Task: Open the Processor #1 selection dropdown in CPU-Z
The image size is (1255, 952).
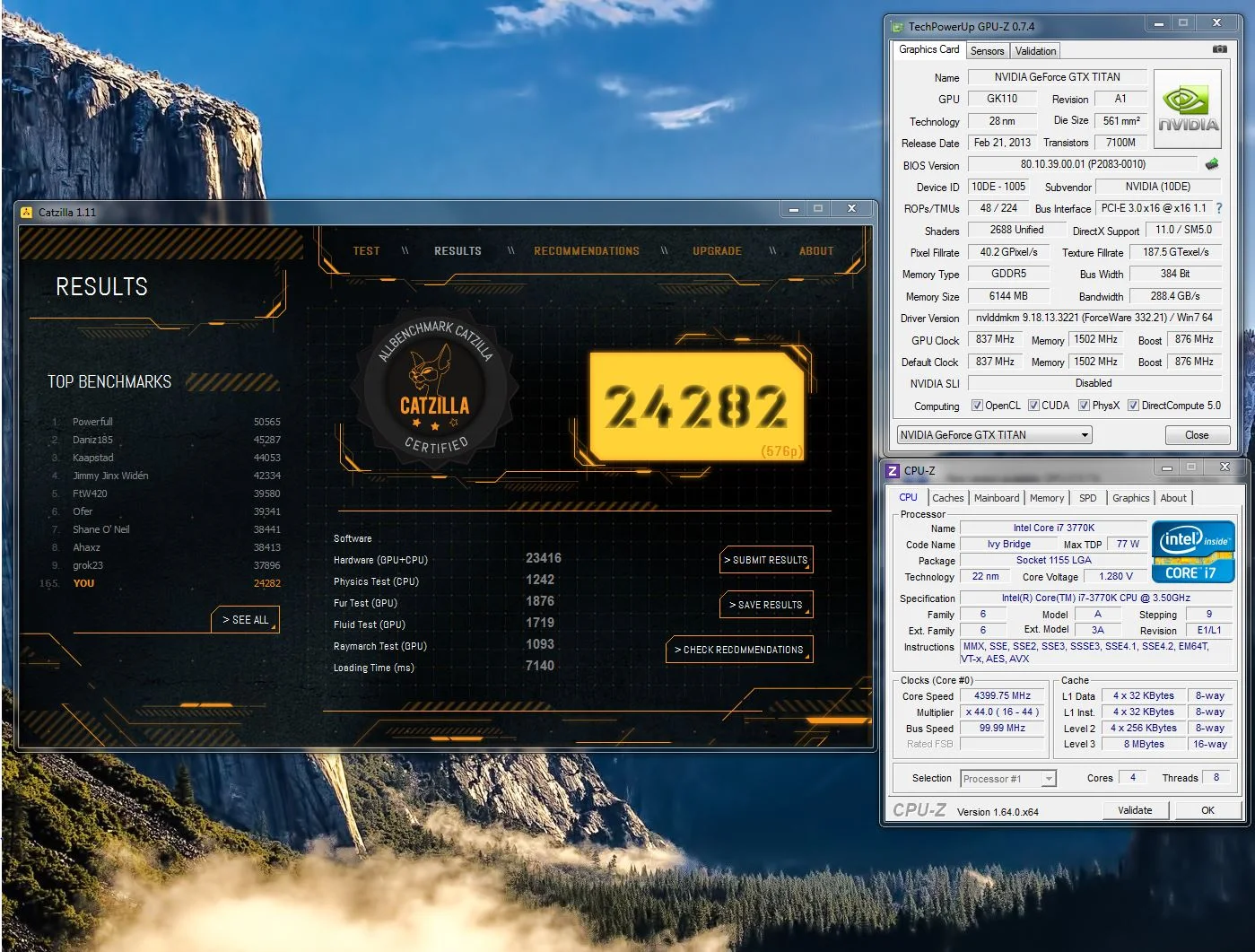Action: point(1008,779)
